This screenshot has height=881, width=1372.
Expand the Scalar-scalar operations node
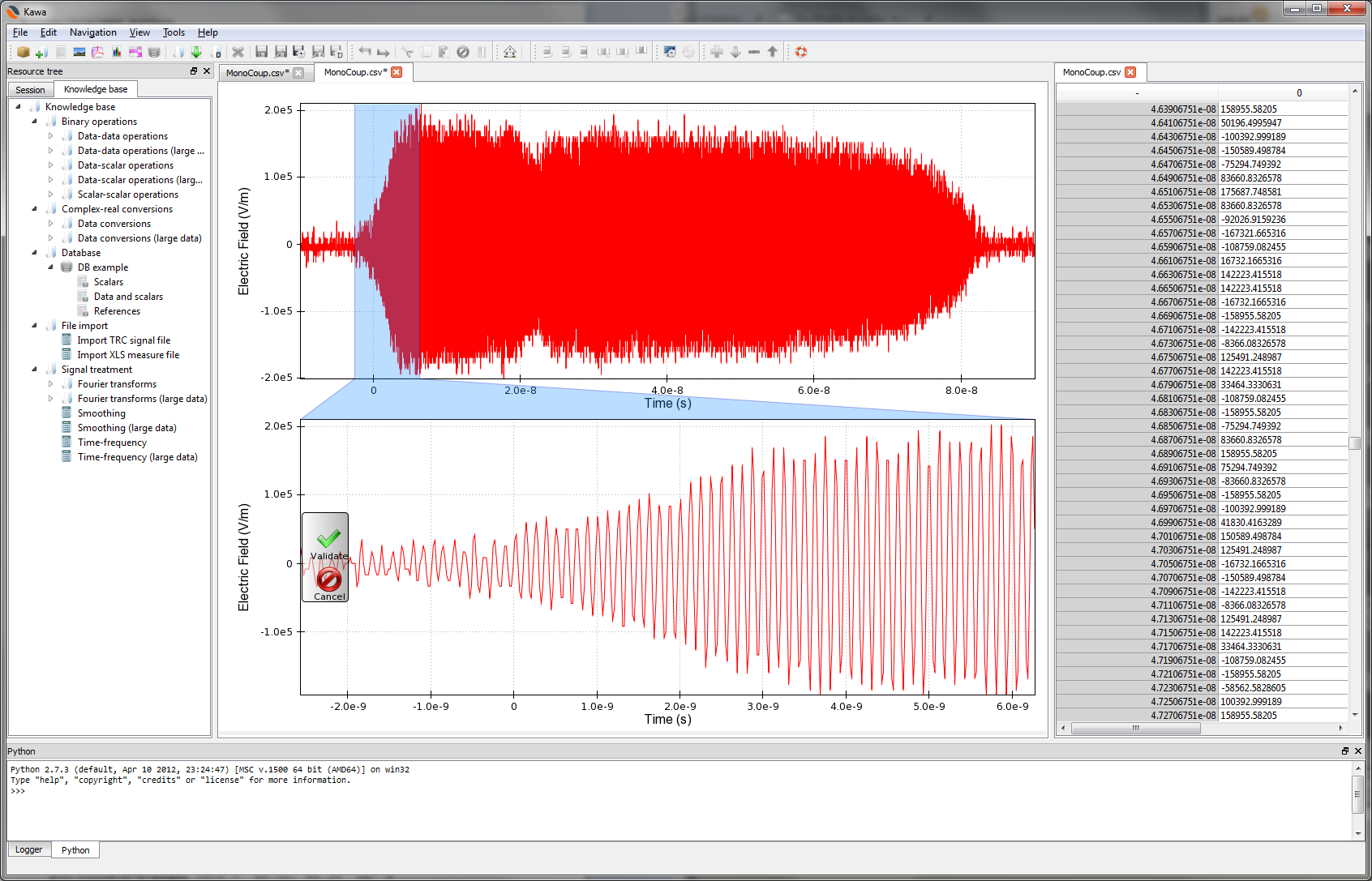point(50,195)
